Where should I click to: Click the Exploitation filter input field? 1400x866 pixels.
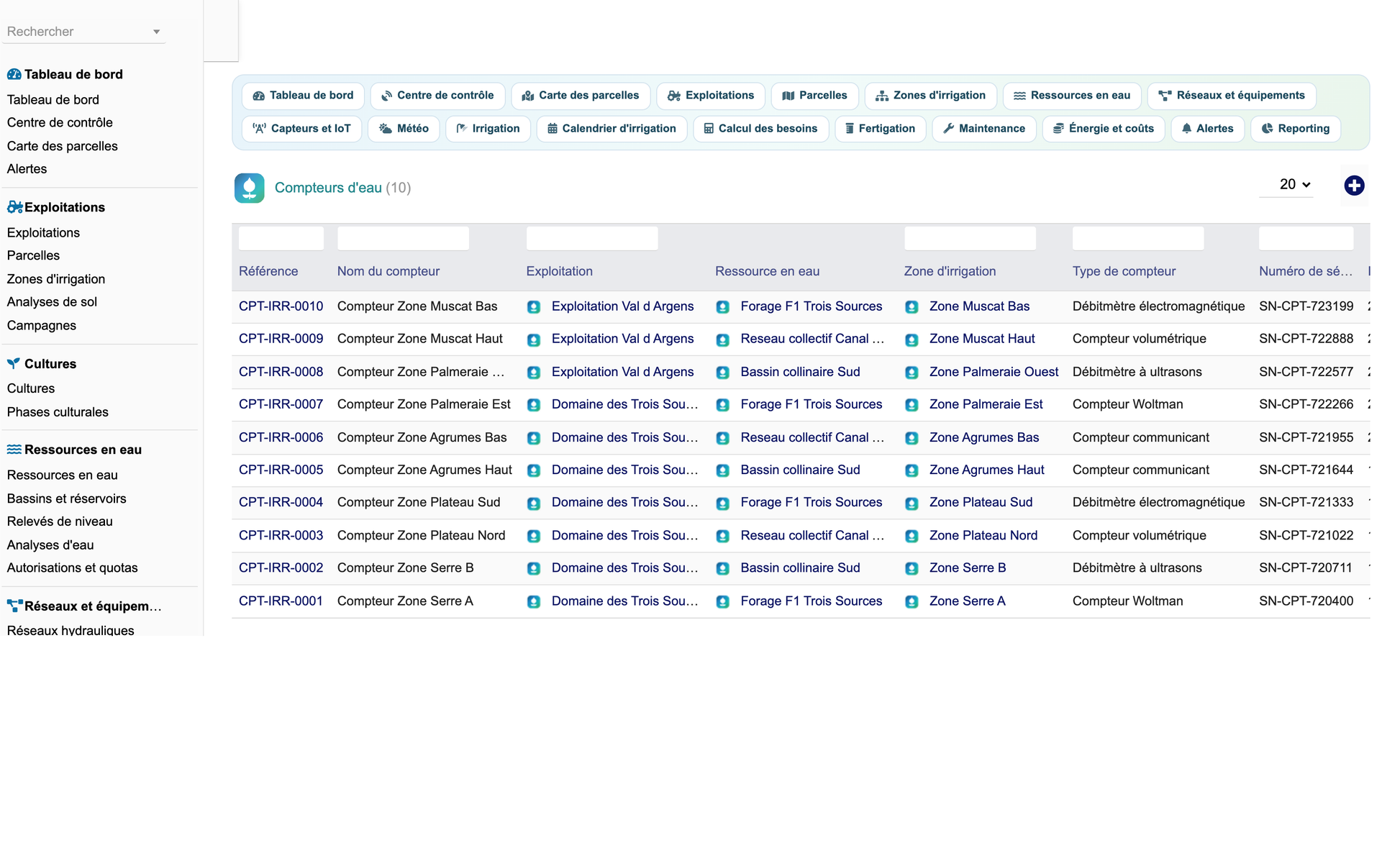click(x=592, y=239)
